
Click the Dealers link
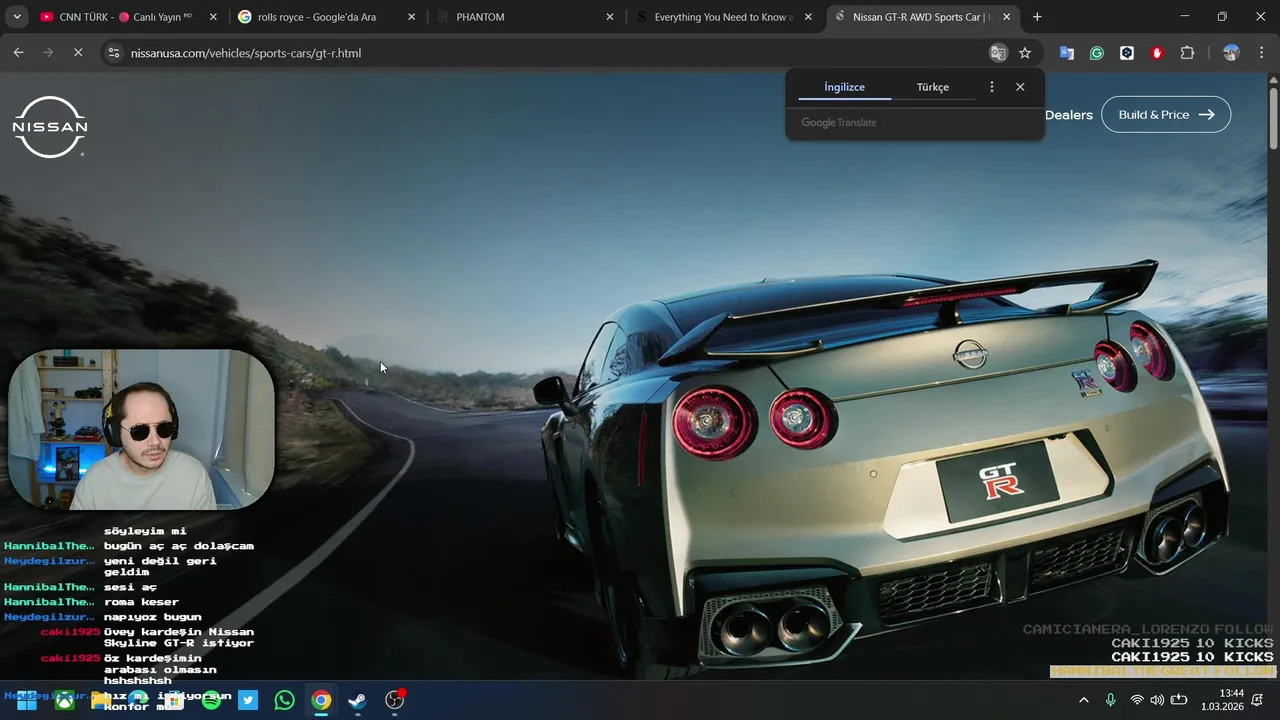[1068, 115]
